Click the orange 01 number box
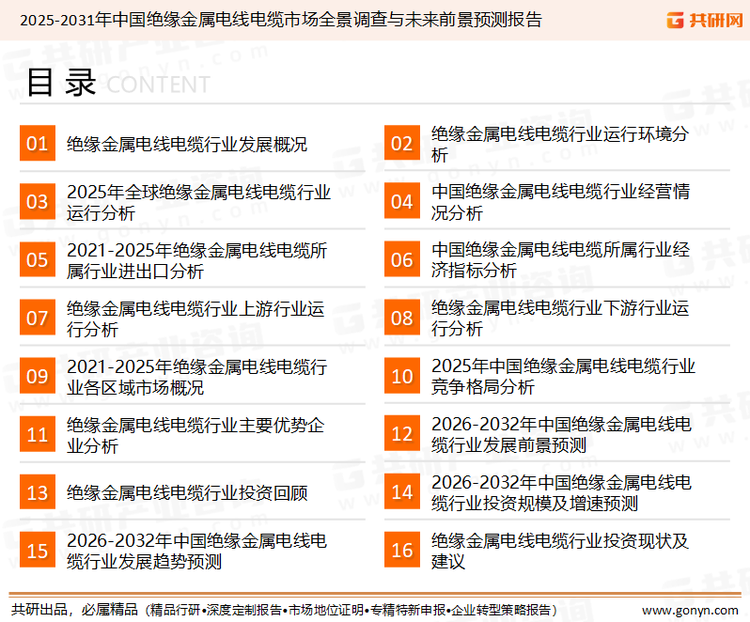The height and width of the screenshot is (622, 750). point(37,143)
